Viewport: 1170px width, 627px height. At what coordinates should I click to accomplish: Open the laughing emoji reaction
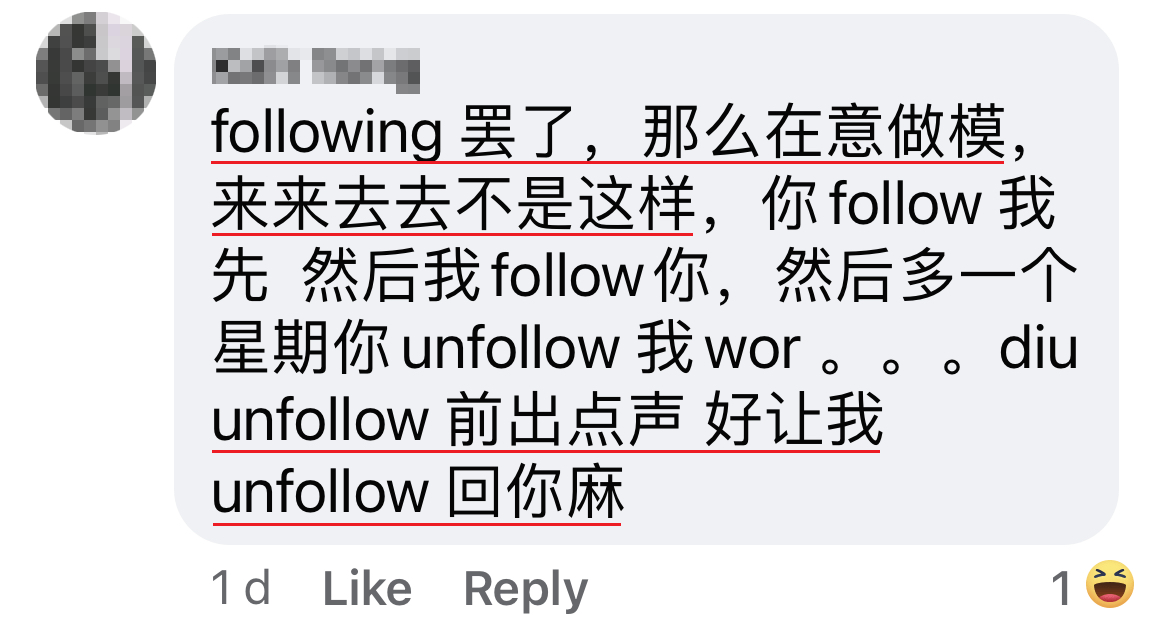pyautogui.click(x=1110, y=584)
